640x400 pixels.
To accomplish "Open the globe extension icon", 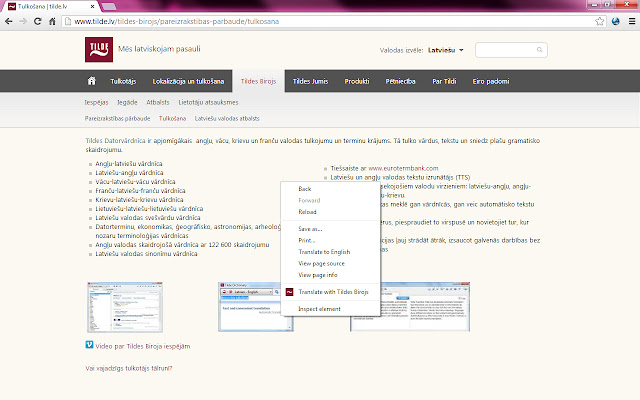I will (616, 21).
